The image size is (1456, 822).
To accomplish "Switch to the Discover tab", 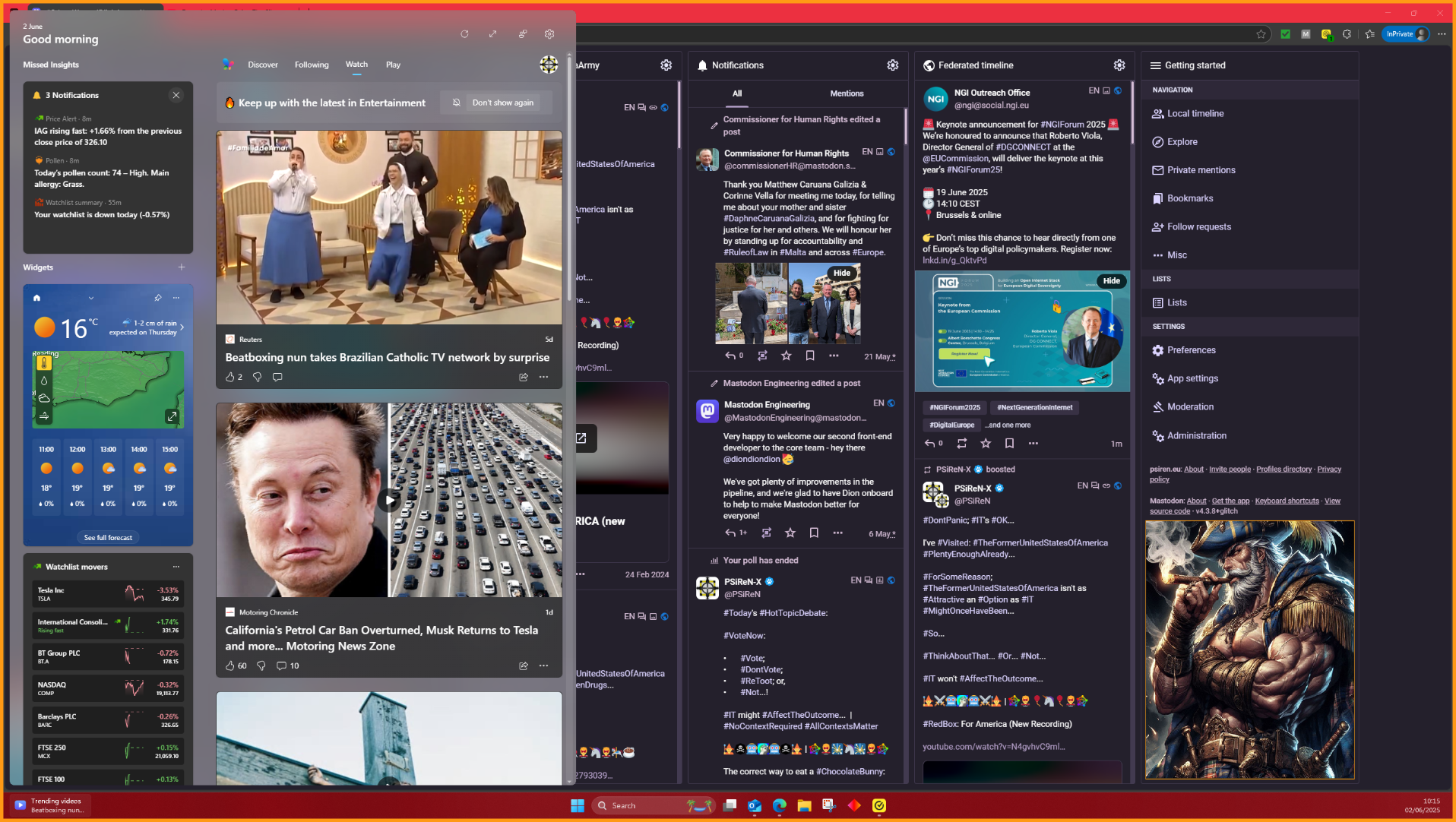I will pyautogui.click(x=263, y=65).
